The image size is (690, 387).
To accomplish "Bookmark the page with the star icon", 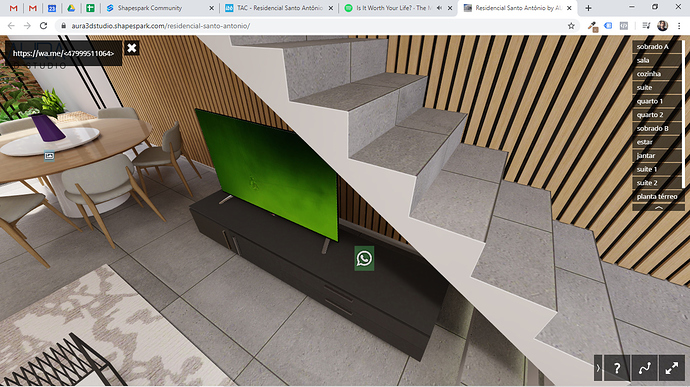I will (x=571, y=26).
